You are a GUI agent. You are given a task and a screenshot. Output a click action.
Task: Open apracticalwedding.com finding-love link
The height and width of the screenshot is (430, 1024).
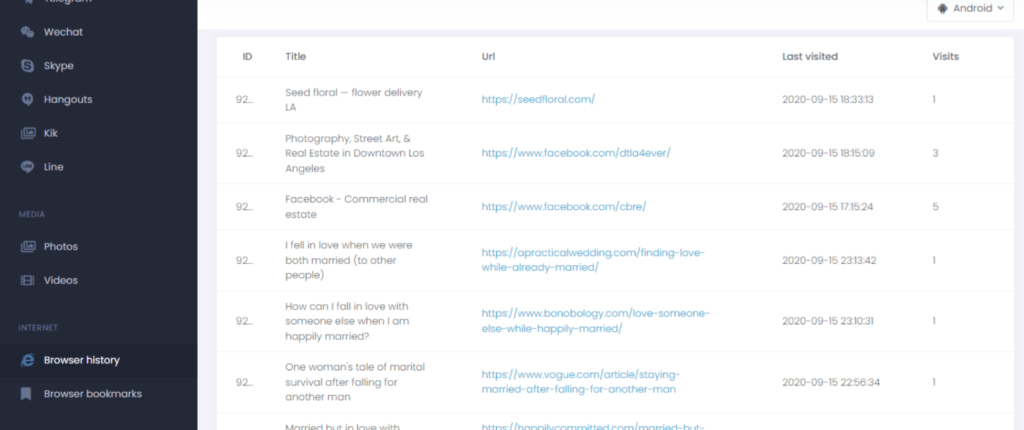coord(593,260)
